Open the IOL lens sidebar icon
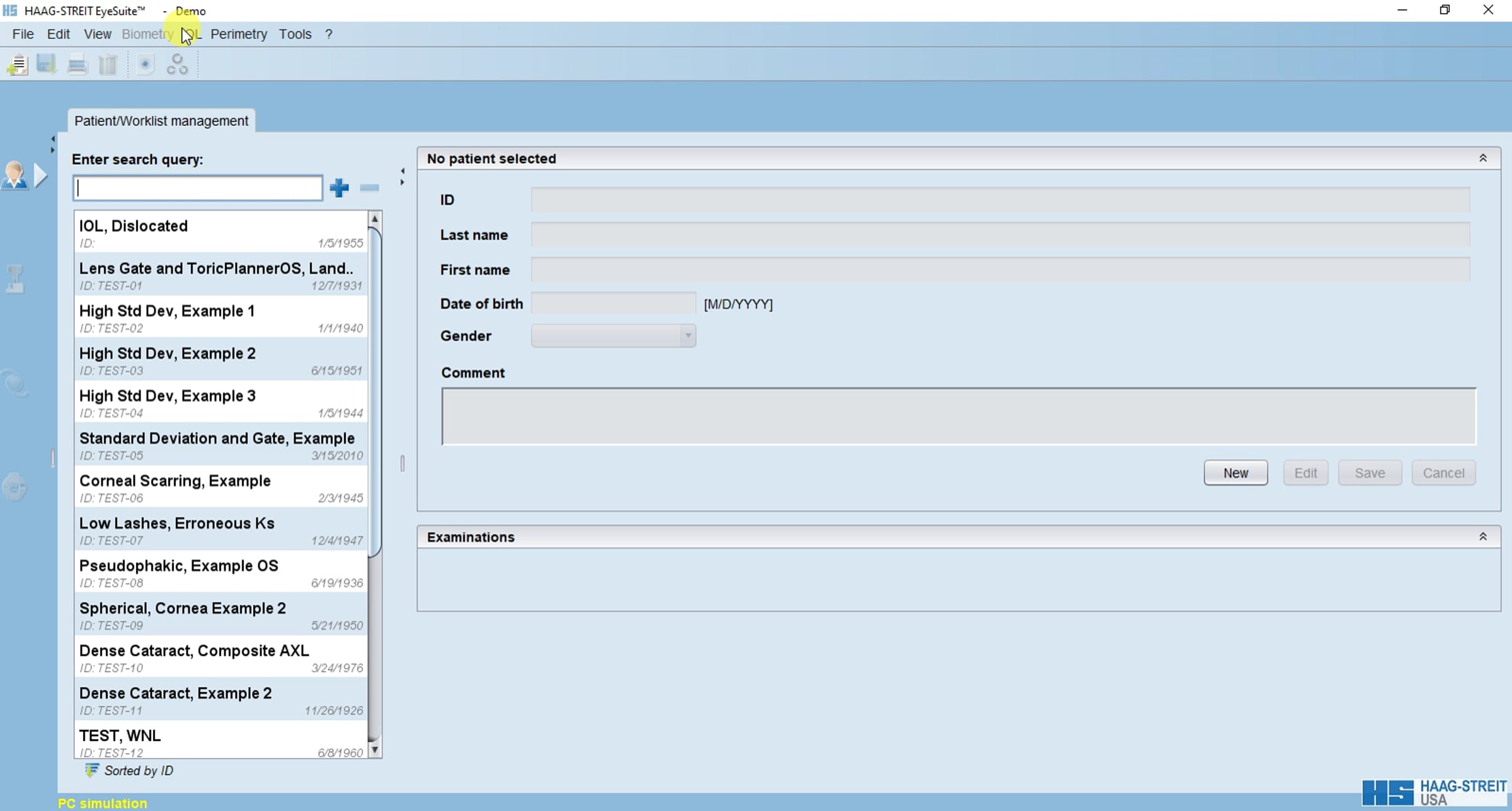Image resolution: width=1512 pixels, height=811 pixels. point(14,382)
